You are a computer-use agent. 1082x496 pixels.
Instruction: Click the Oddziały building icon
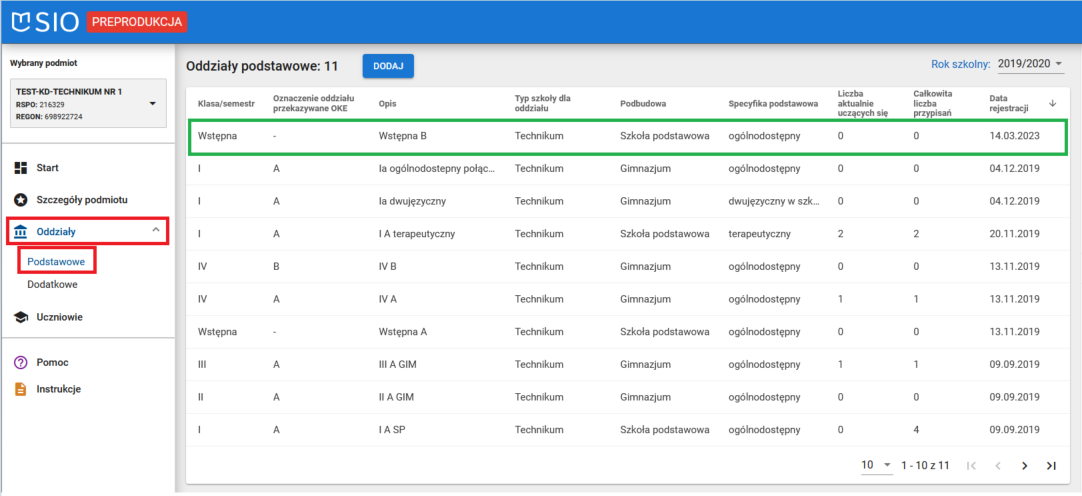coord(20,232)
